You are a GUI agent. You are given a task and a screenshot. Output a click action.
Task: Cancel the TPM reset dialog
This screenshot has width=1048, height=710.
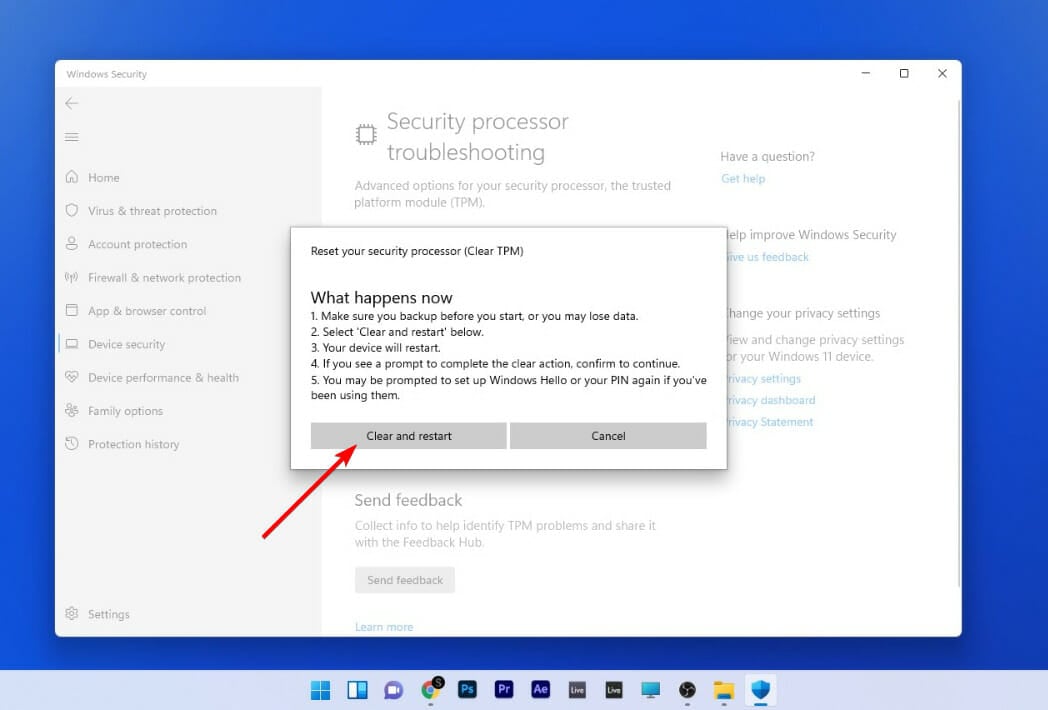(608, 436)
